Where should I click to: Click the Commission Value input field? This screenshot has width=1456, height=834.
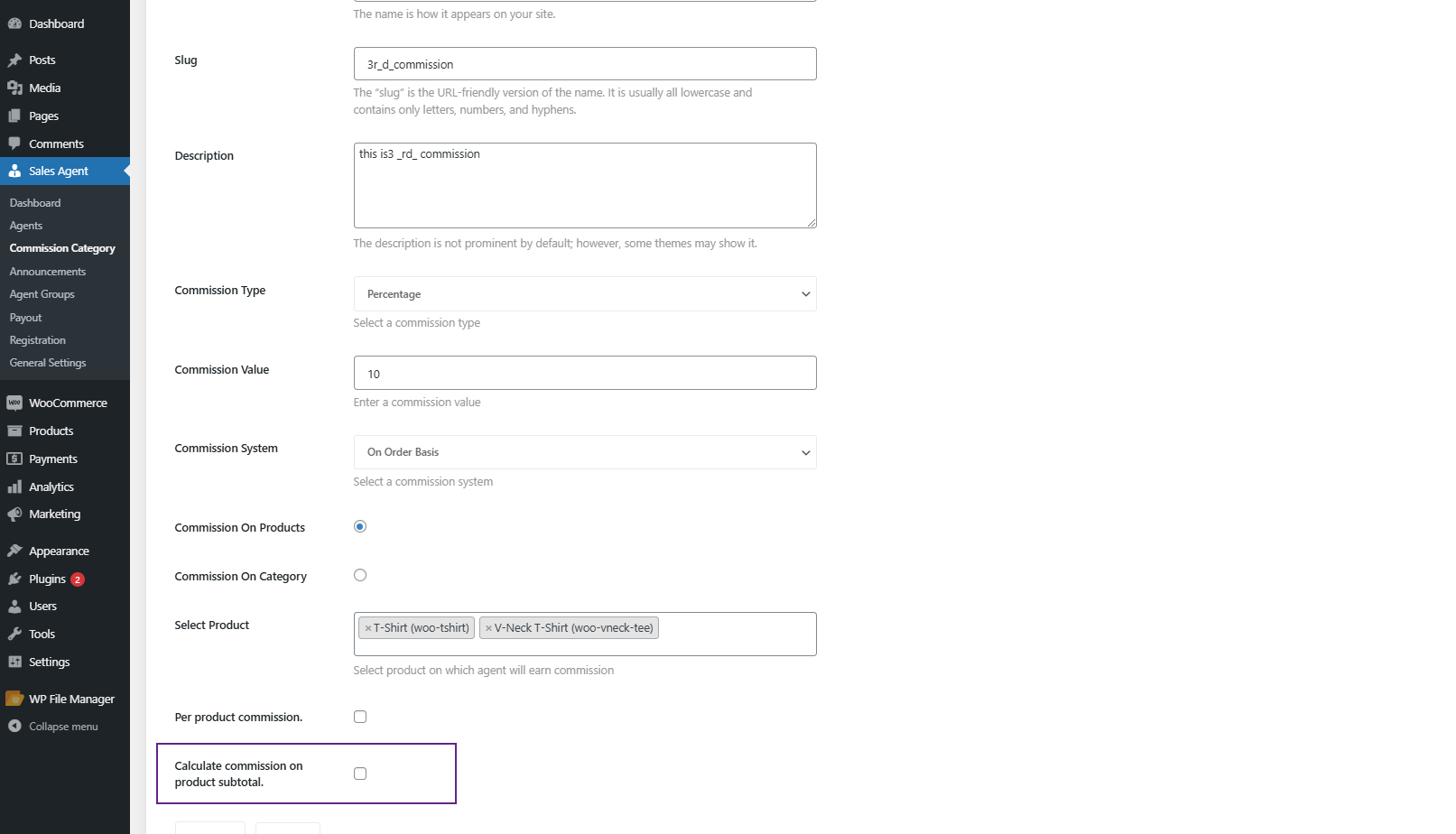click(585, 373)
